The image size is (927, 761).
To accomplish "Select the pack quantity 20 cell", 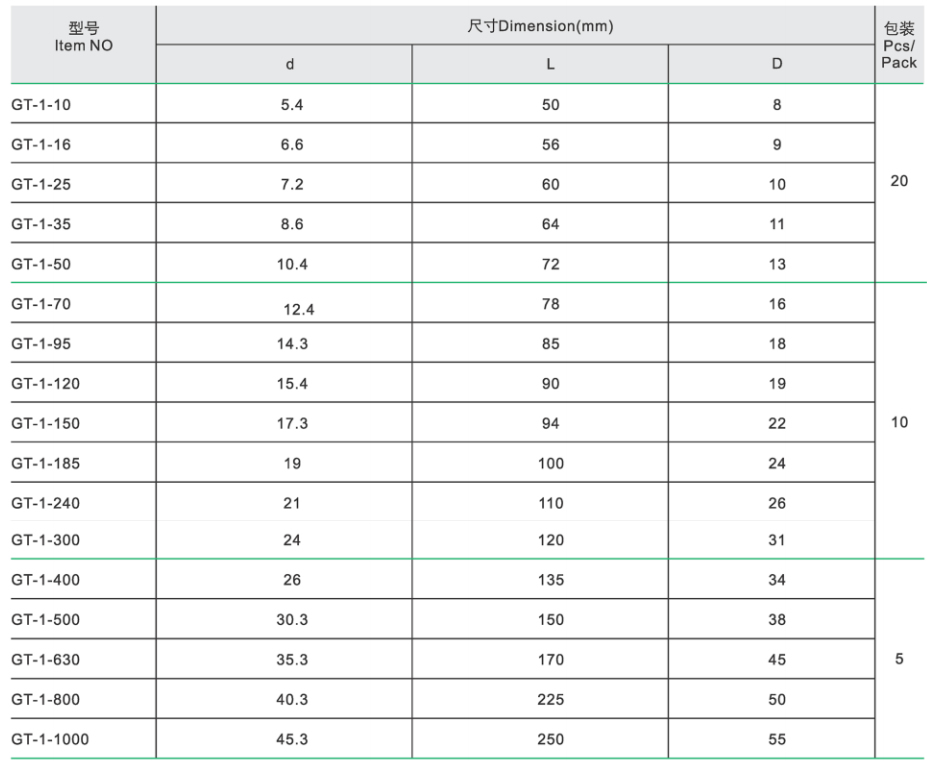I will pyautogui.click(x=899, y=181).
